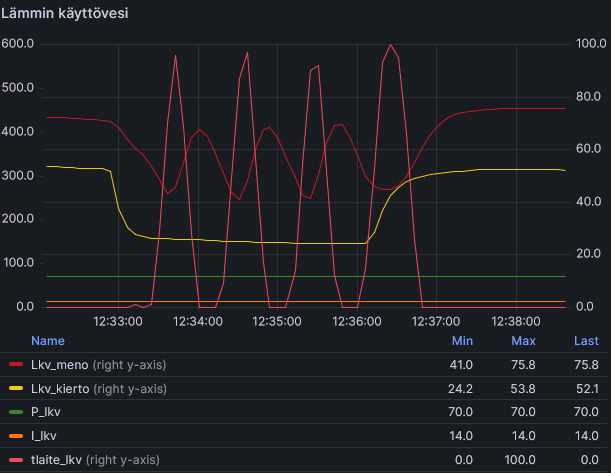Toggle visibility of P_lkv series
The height and width of the screenshot is (473, 611).
(46, 412)
